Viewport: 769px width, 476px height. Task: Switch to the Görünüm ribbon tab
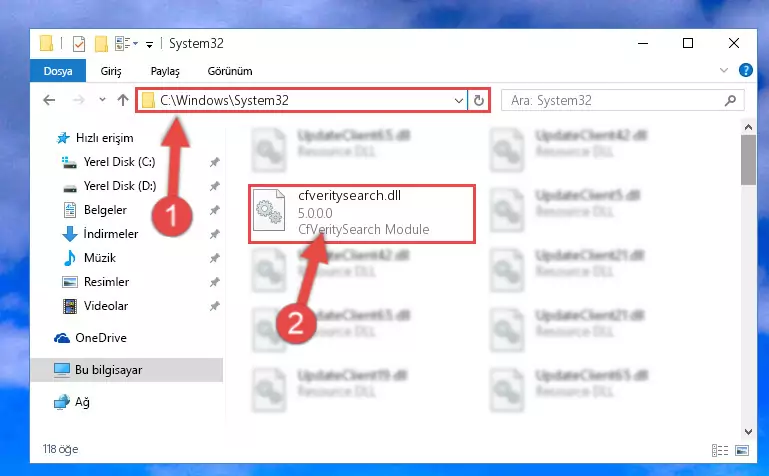(x=230, y=71)
